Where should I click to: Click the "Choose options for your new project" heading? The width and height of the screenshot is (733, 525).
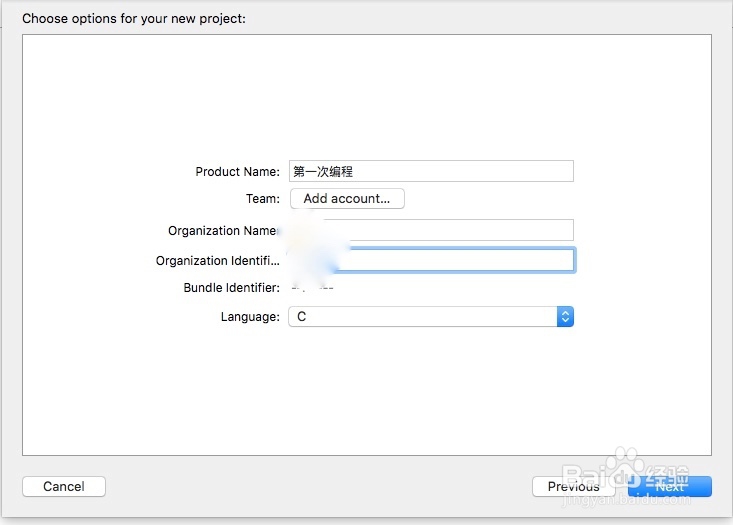click(133, 18)
